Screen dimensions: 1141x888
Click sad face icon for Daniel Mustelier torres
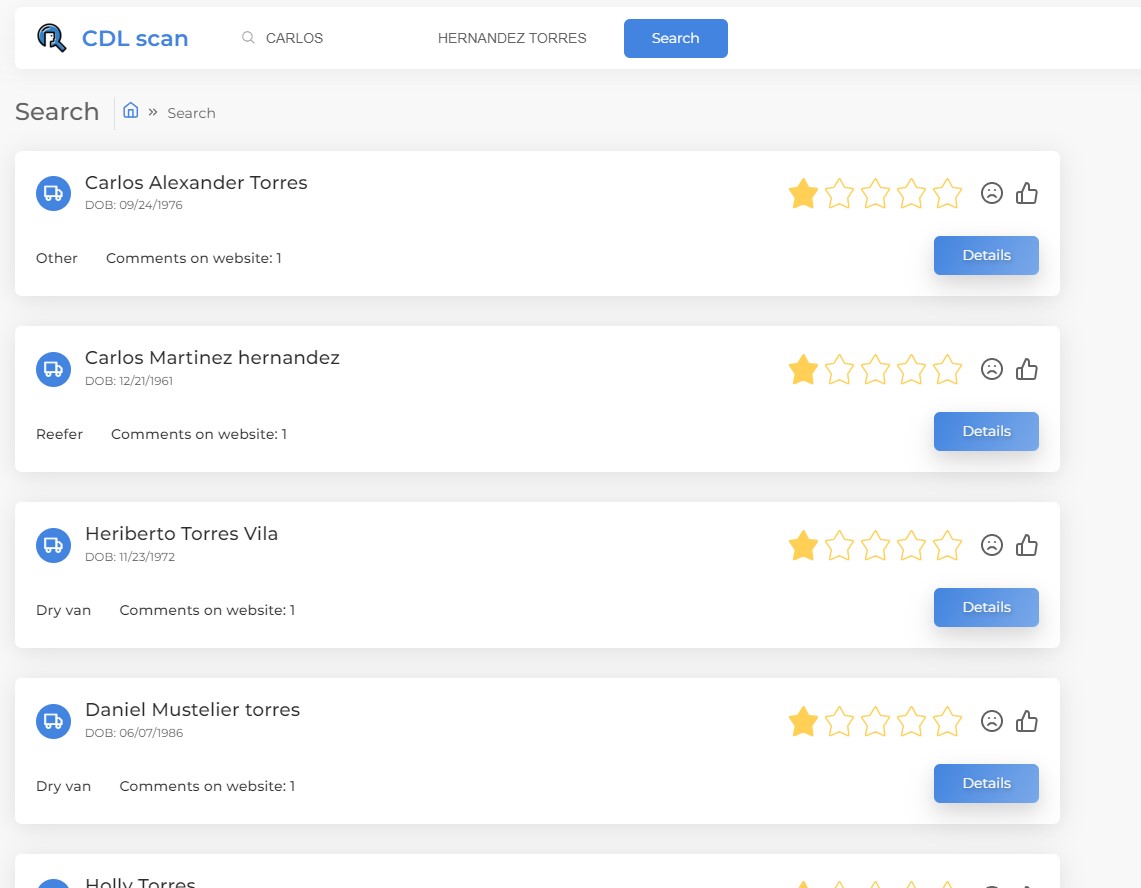[992, 721]
